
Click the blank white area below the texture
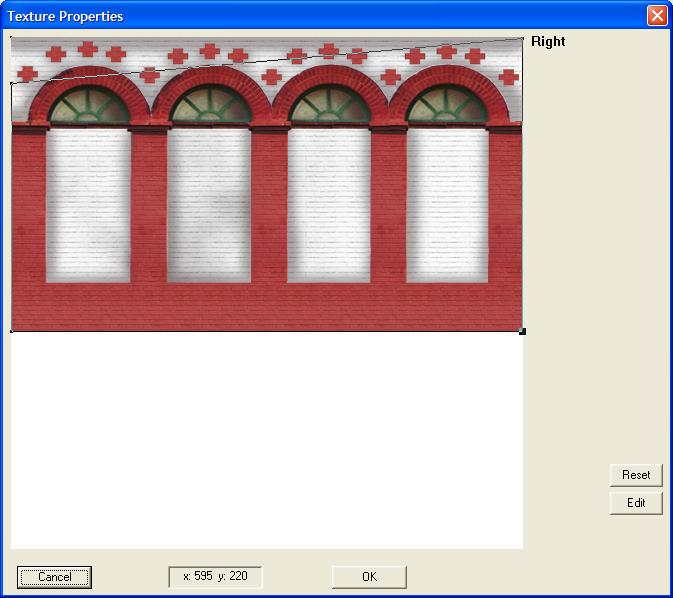pyautogui.click(x=266, y=440)
